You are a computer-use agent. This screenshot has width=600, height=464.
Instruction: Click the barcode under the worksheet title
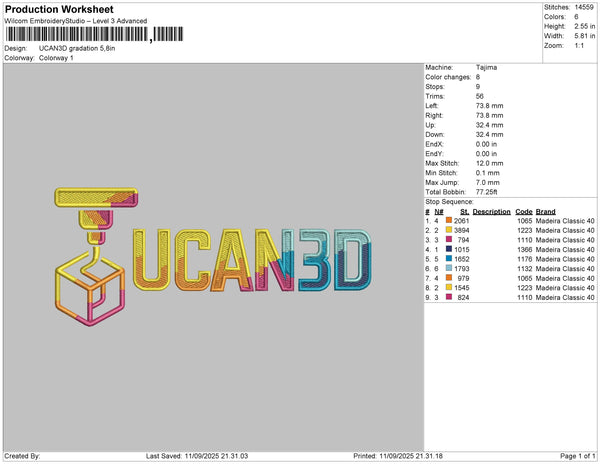[x=94, y=34]
